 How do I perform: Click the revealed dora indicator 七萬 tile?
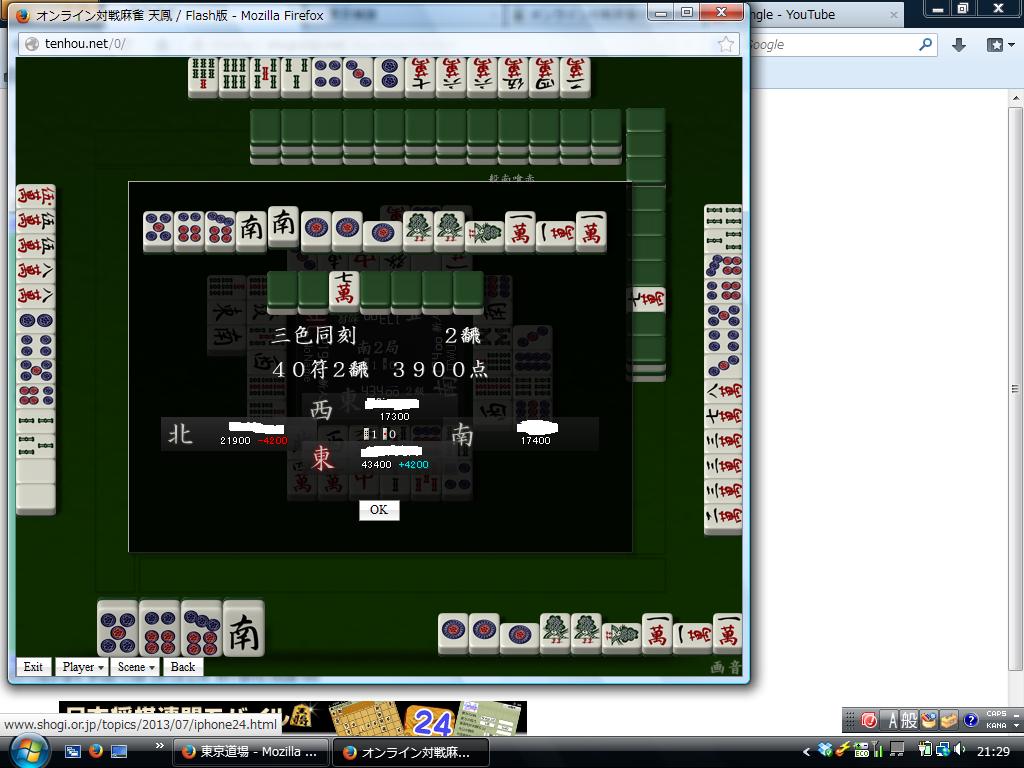(x=344, y=291)
